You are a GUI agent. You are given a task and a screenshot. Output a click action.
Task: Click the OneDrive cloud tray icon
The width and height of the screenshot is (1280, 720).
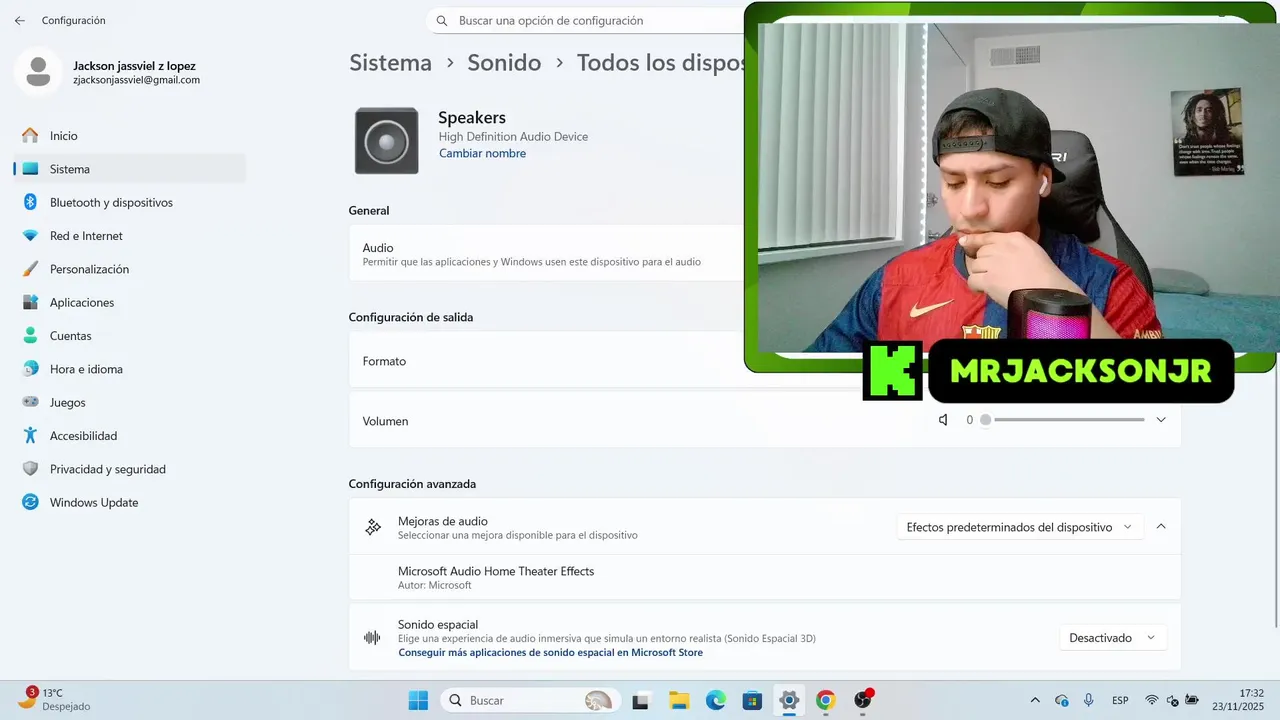point(1062,700)
